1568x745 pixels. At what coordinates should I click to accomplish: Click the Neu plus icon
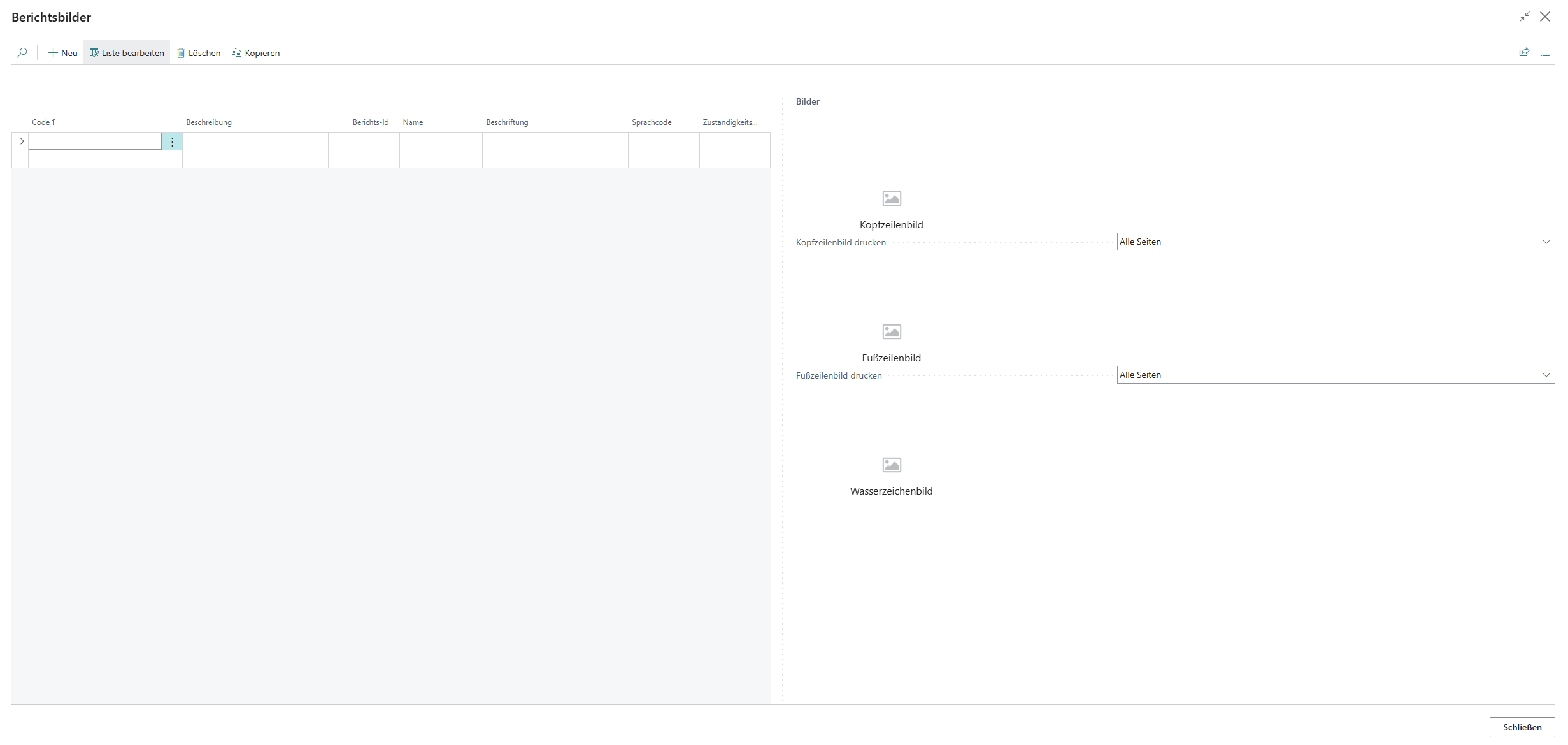pos(53,53)
